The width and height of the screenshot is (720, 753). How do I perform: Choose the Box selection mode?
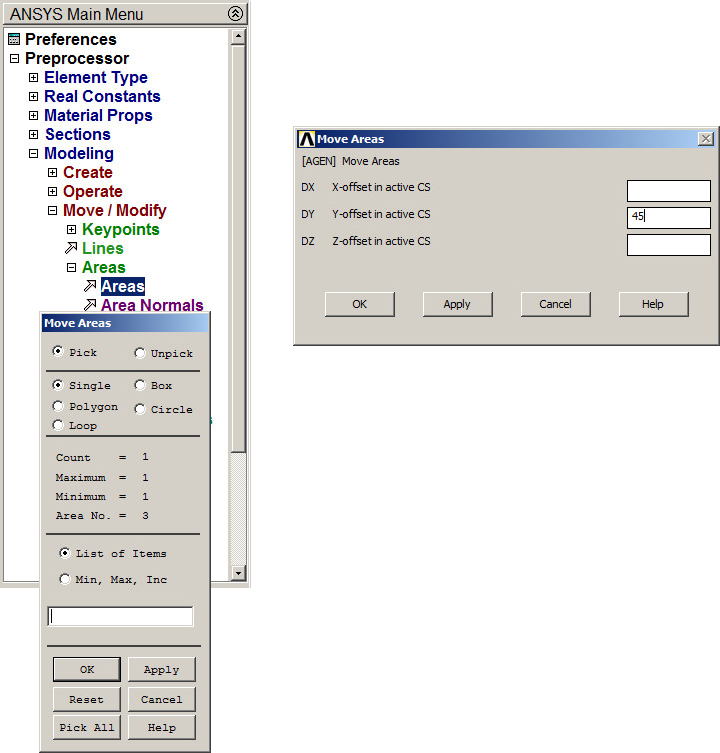click(x=140, y=385)
